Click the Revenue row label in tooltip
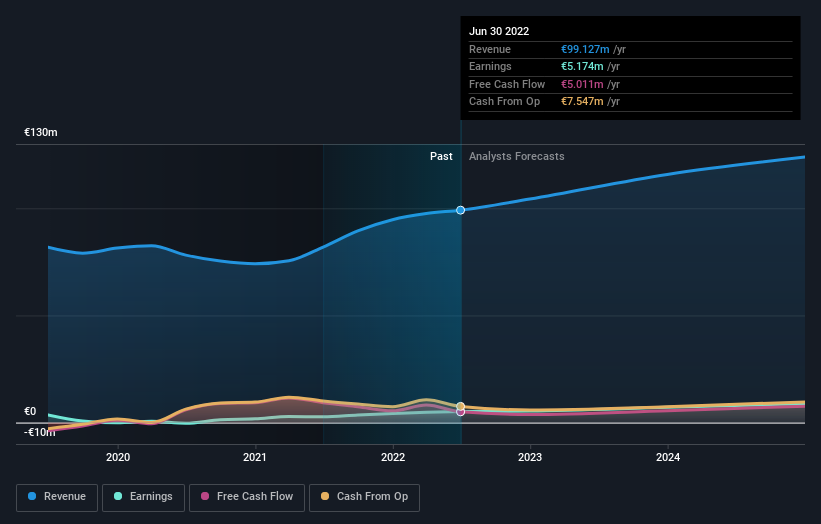The width and height of the screenshot is (821, 524). [490, 49]
